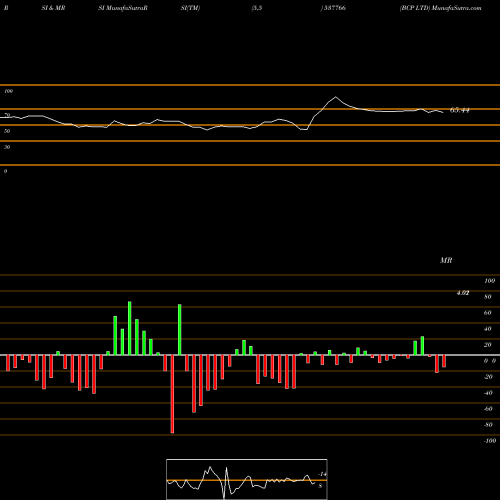Click the RSI axis label 50

7,131
